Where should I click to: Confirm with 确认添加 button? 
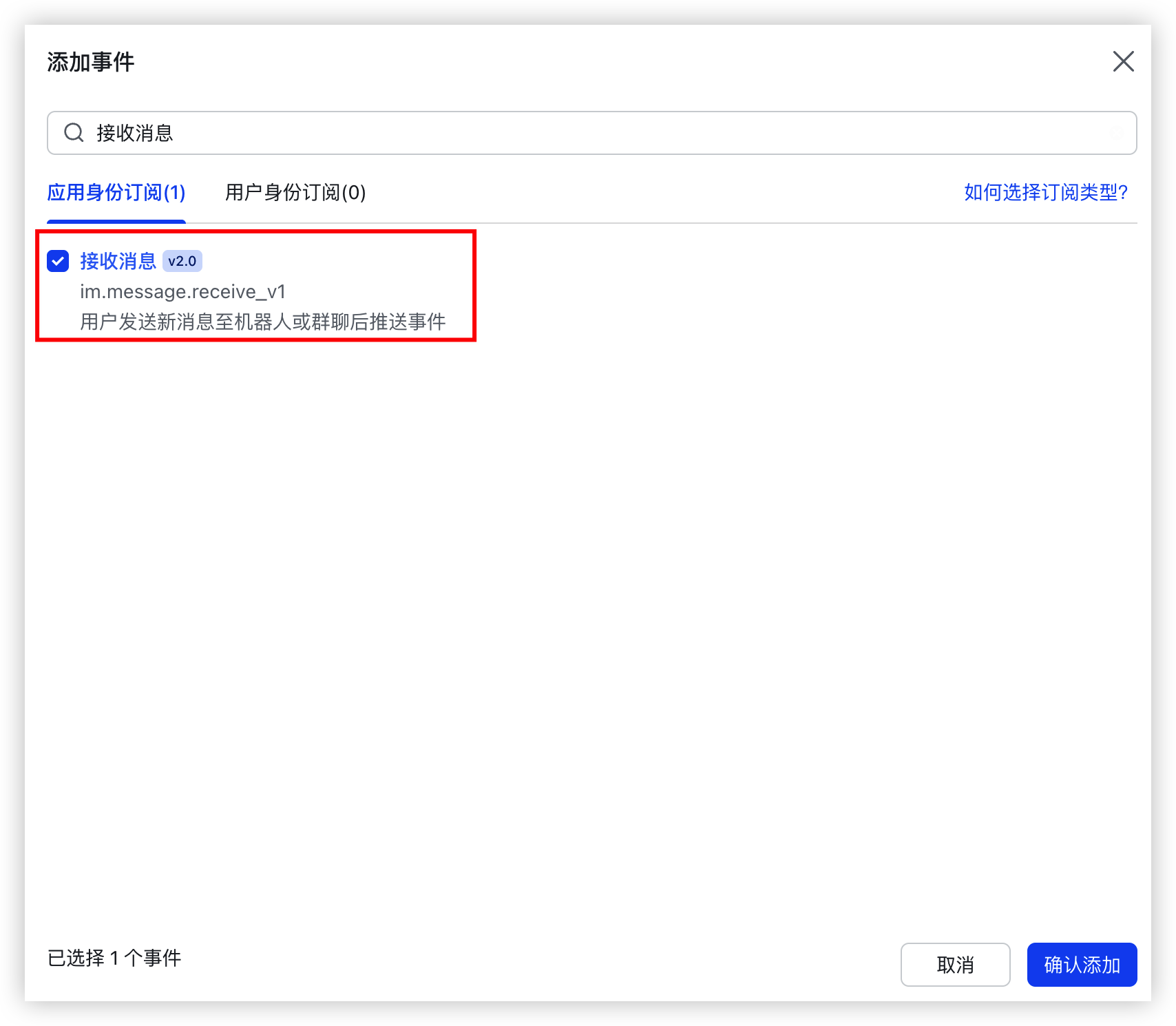pyautogui.click(x=1082, y=964)
